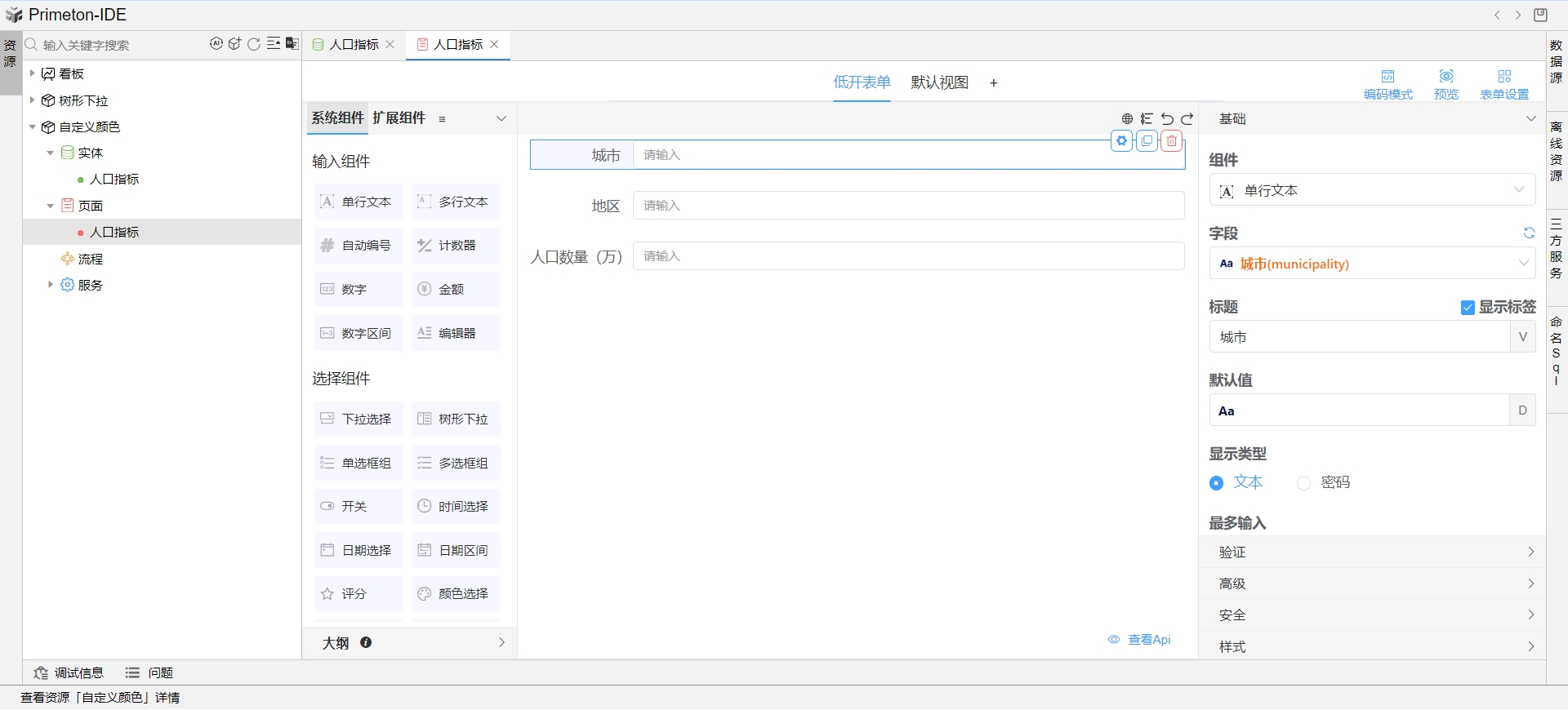
Task: Select the 密码 display type
Action: click(1304, 483)
